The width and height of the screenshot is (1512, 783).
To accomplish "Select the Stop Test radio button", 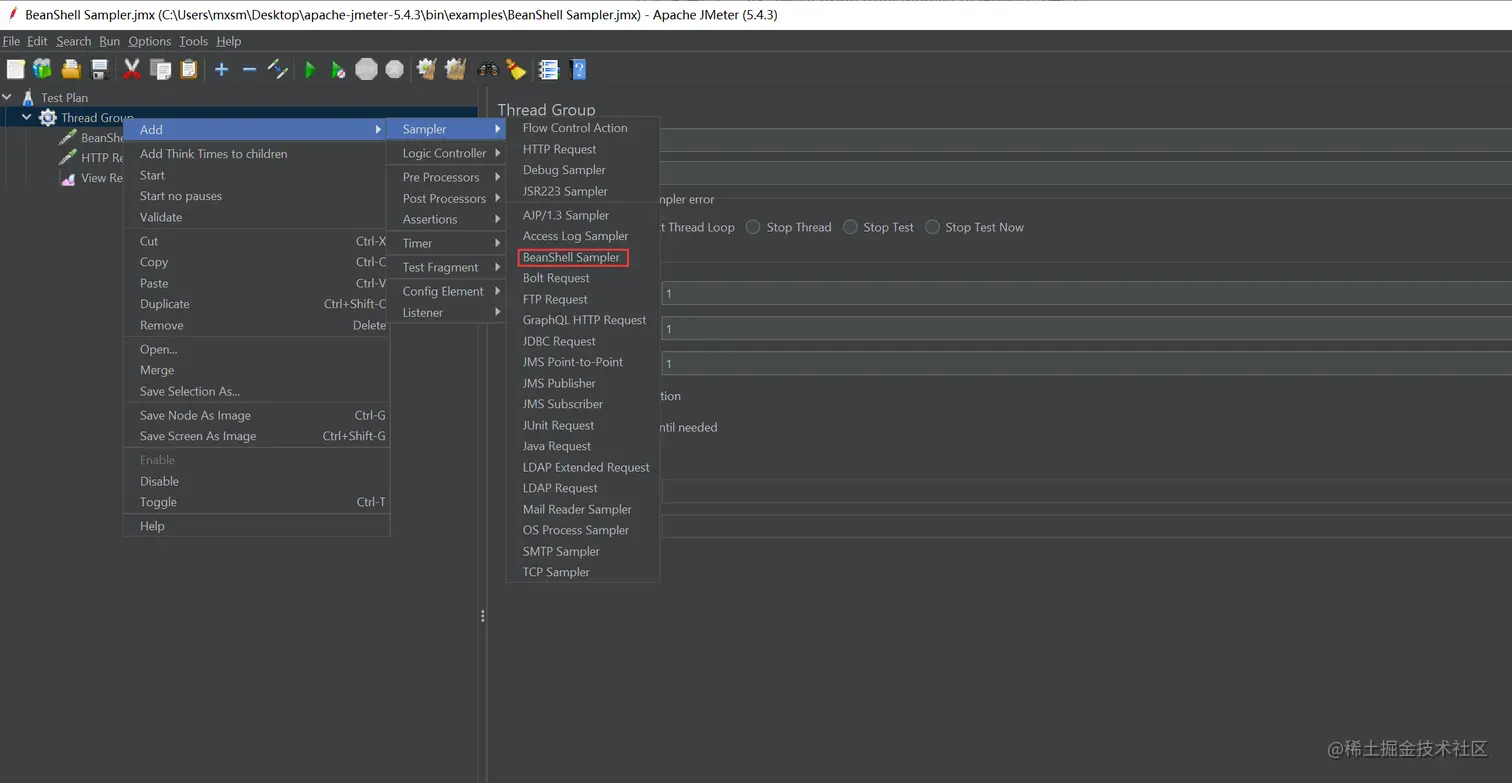I will 850,227.
